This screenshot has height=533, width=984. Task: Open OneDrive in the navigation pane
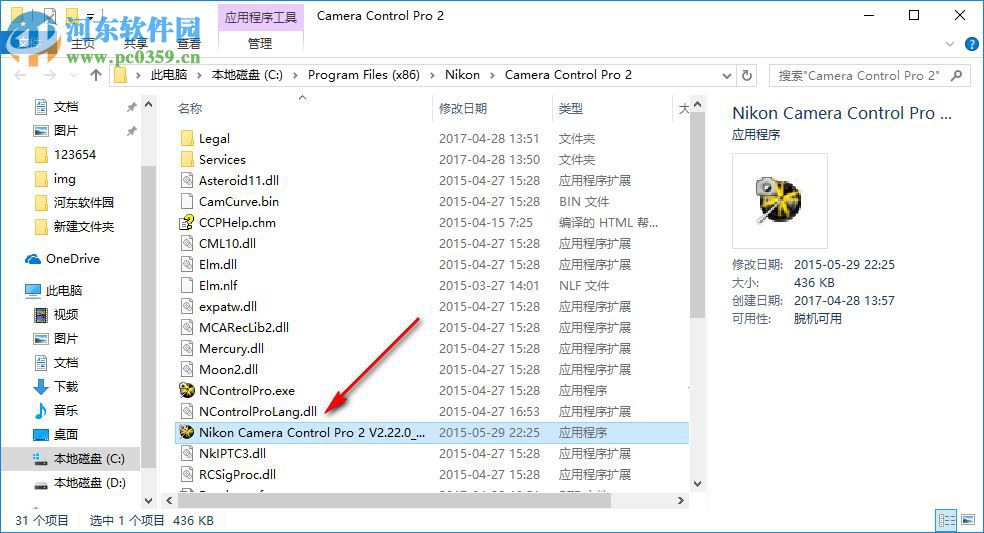63,259
